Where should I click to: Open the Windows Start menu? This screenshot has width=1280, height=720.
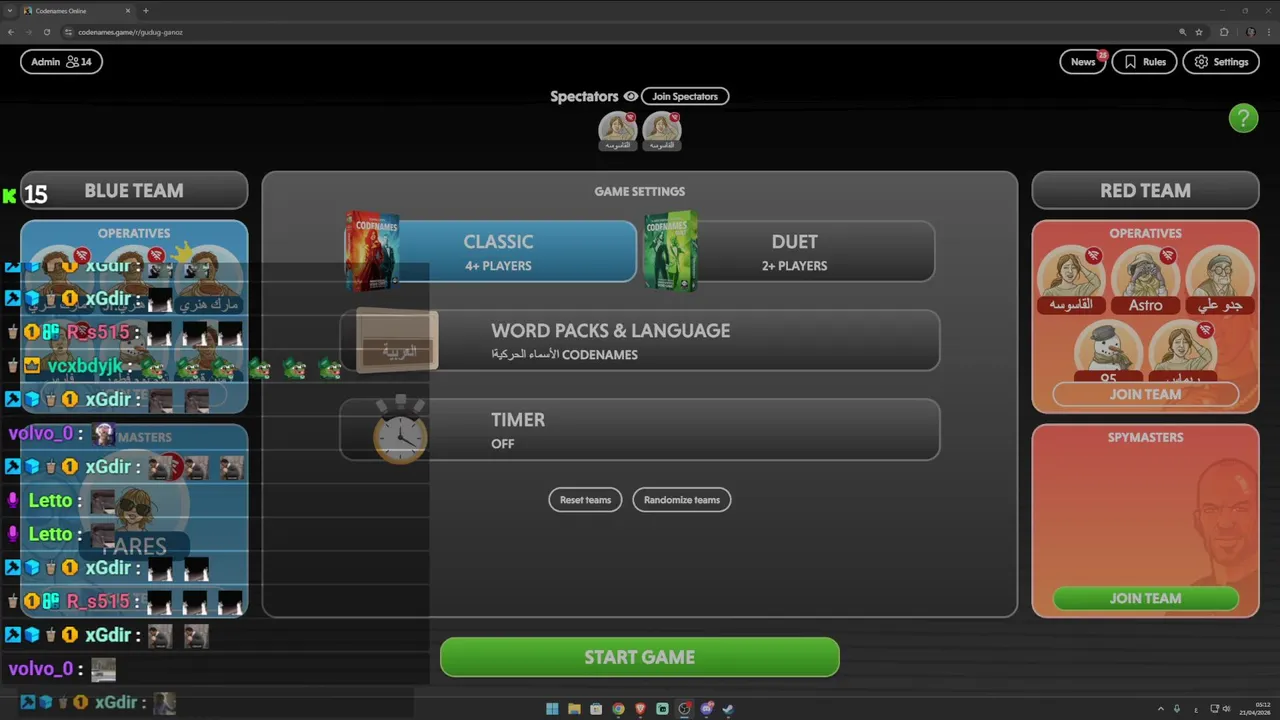click(x=552, y=709)
